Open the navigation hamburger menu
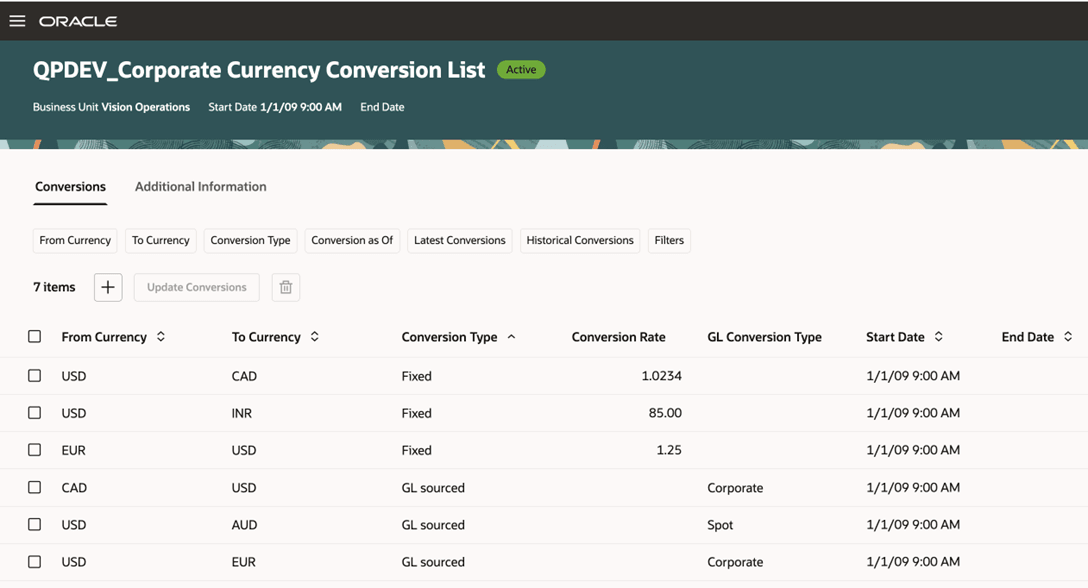The height and width of the screenshot is (588, 1088). click(x=17, y=20)
